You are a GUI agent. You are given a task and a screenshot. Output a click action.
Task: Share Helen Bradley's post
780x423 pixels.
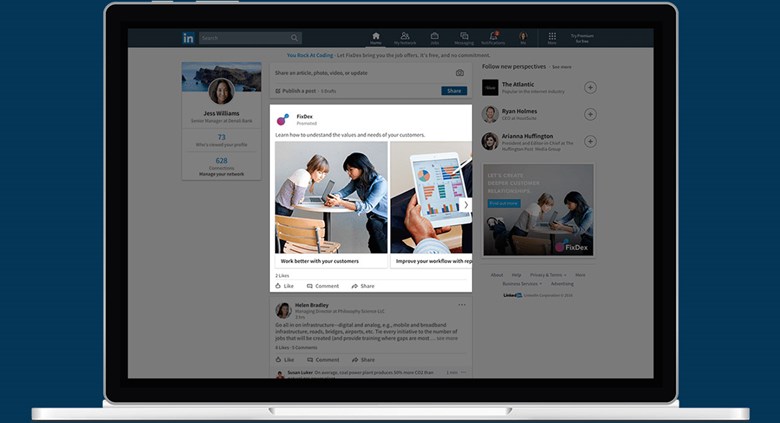[364, 360]
